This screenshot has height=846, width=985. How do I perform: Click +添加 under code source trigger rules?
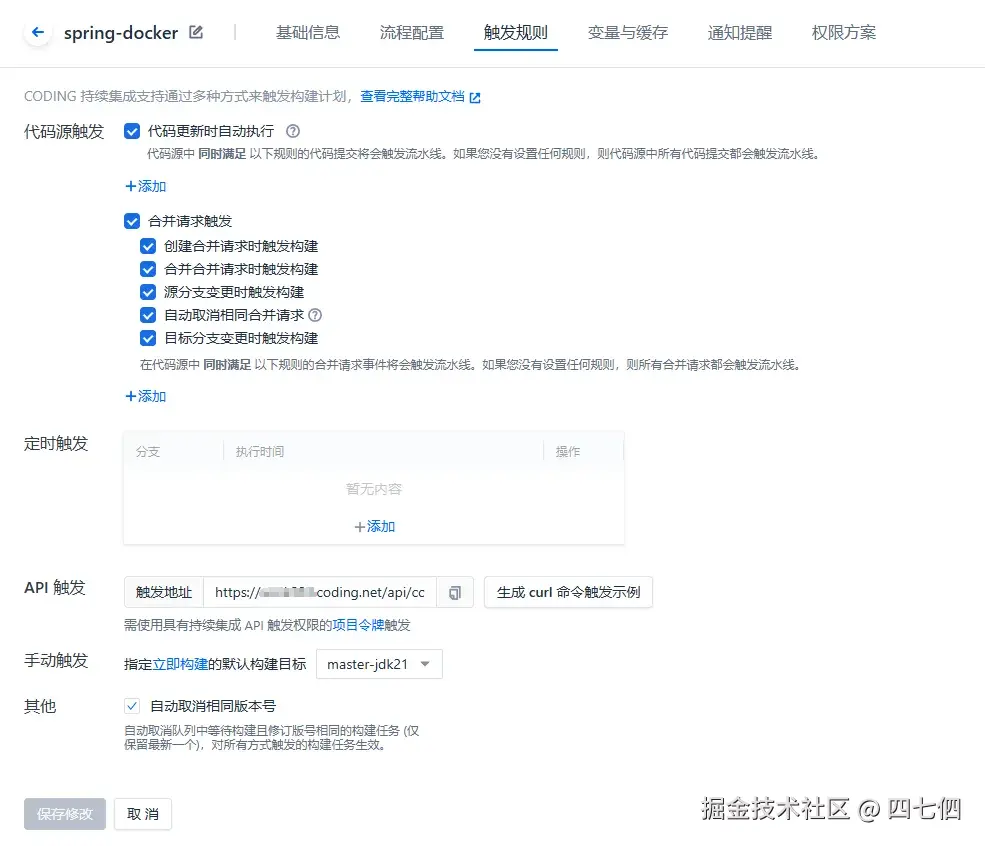(x=146, y=186)
